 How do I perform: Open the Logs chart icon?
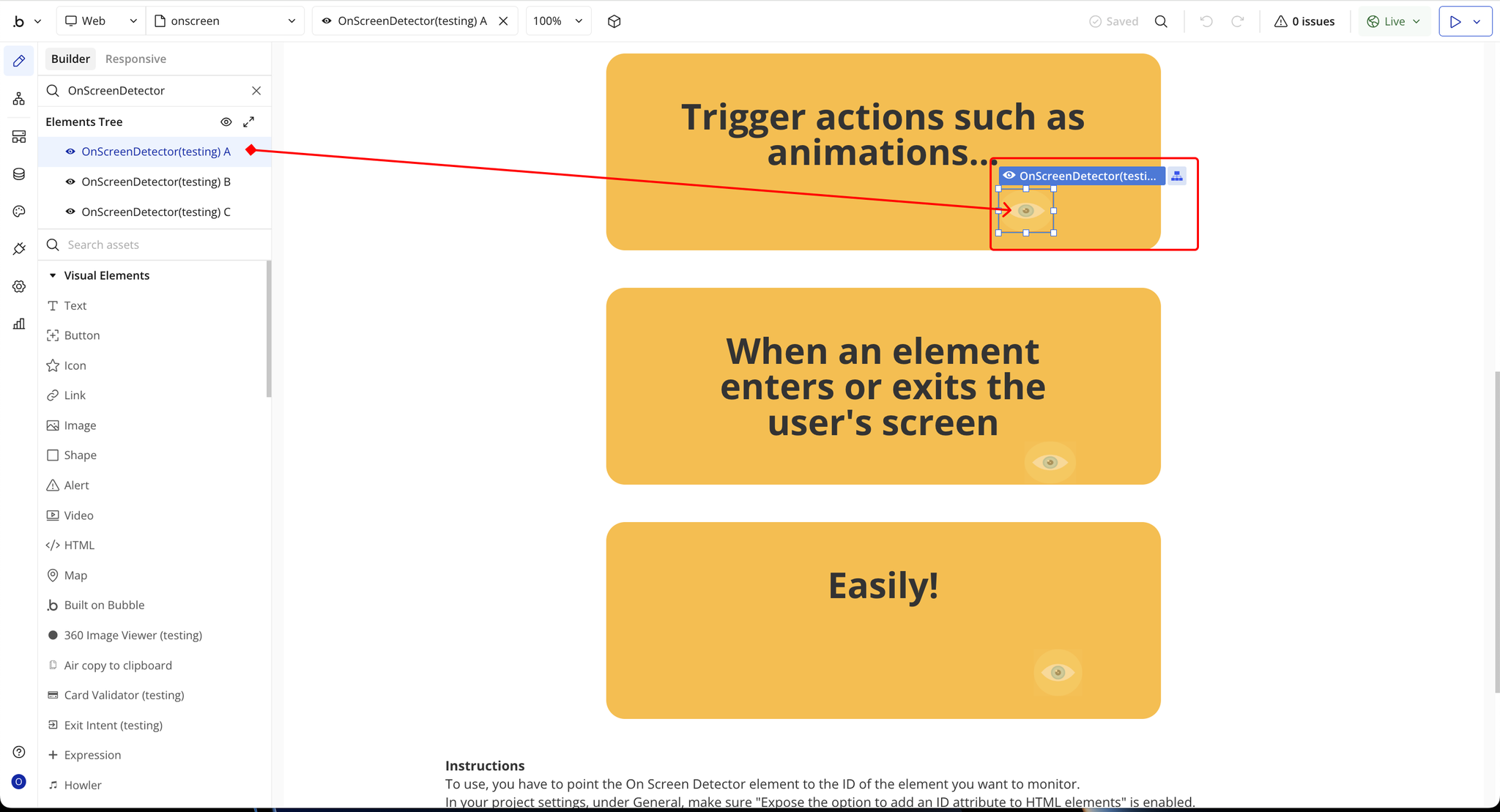19,324
